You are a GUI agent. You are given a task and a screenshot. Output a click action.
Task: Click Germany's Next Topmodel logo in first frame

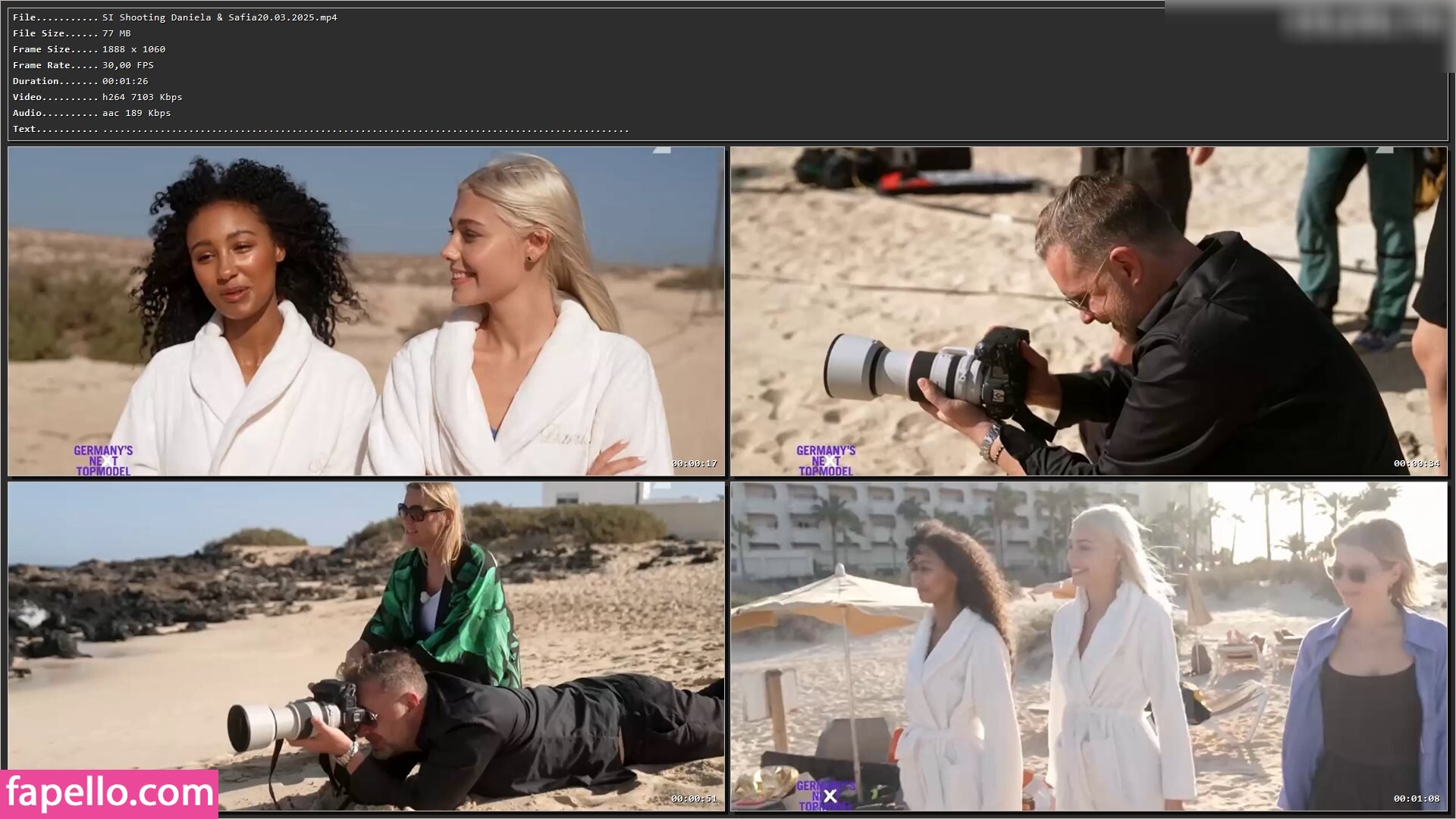point(103,460)
